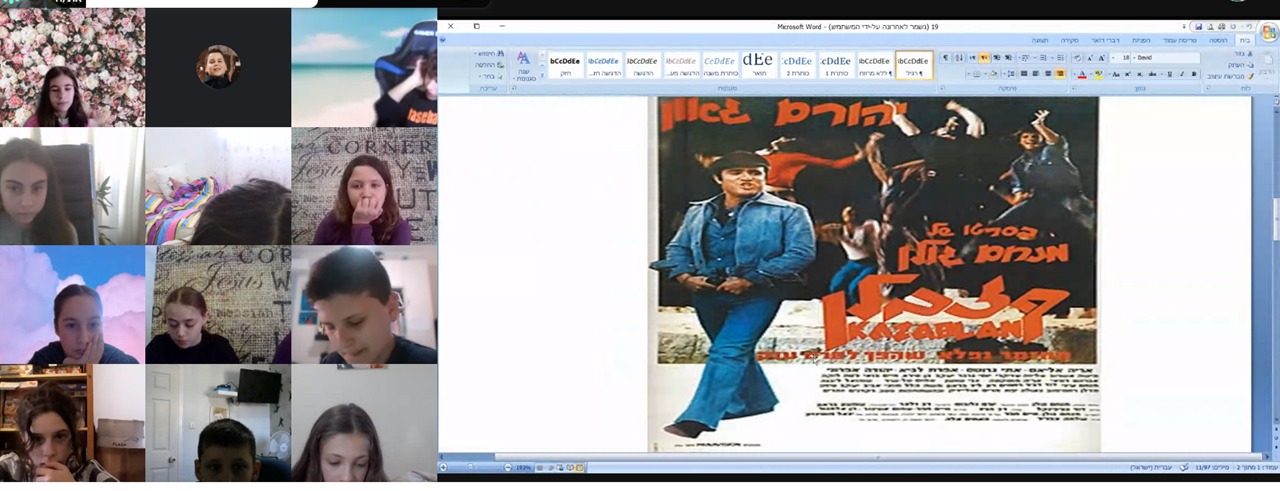
Task: Apply the Heading 1 (כותרת 1) style
Action: [x=835, y=66]
